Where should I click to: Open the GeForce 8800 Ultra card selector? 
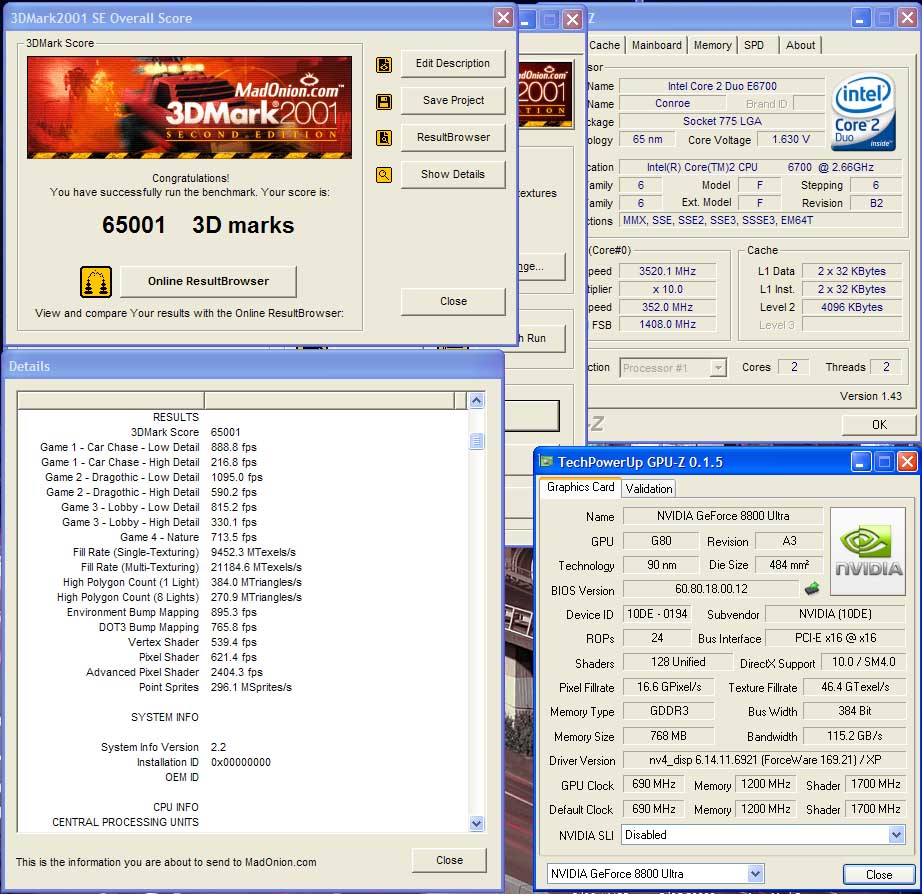[755, 874]
